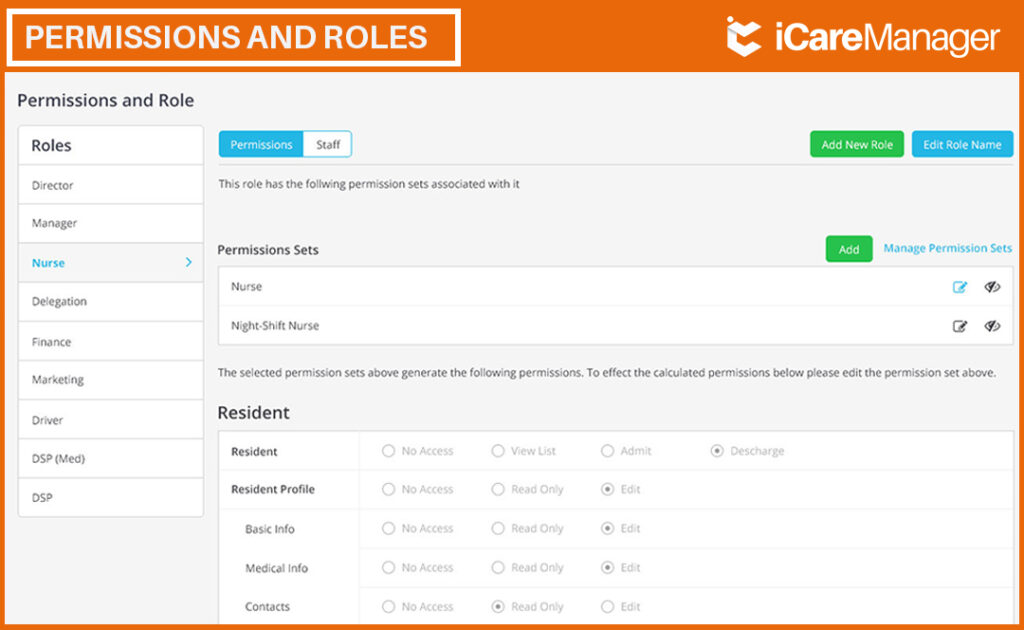Expand the Nurse role chevron
The width and height of the screenshot is (1024, 630).
pyautogui.click(x=189, y=262)
